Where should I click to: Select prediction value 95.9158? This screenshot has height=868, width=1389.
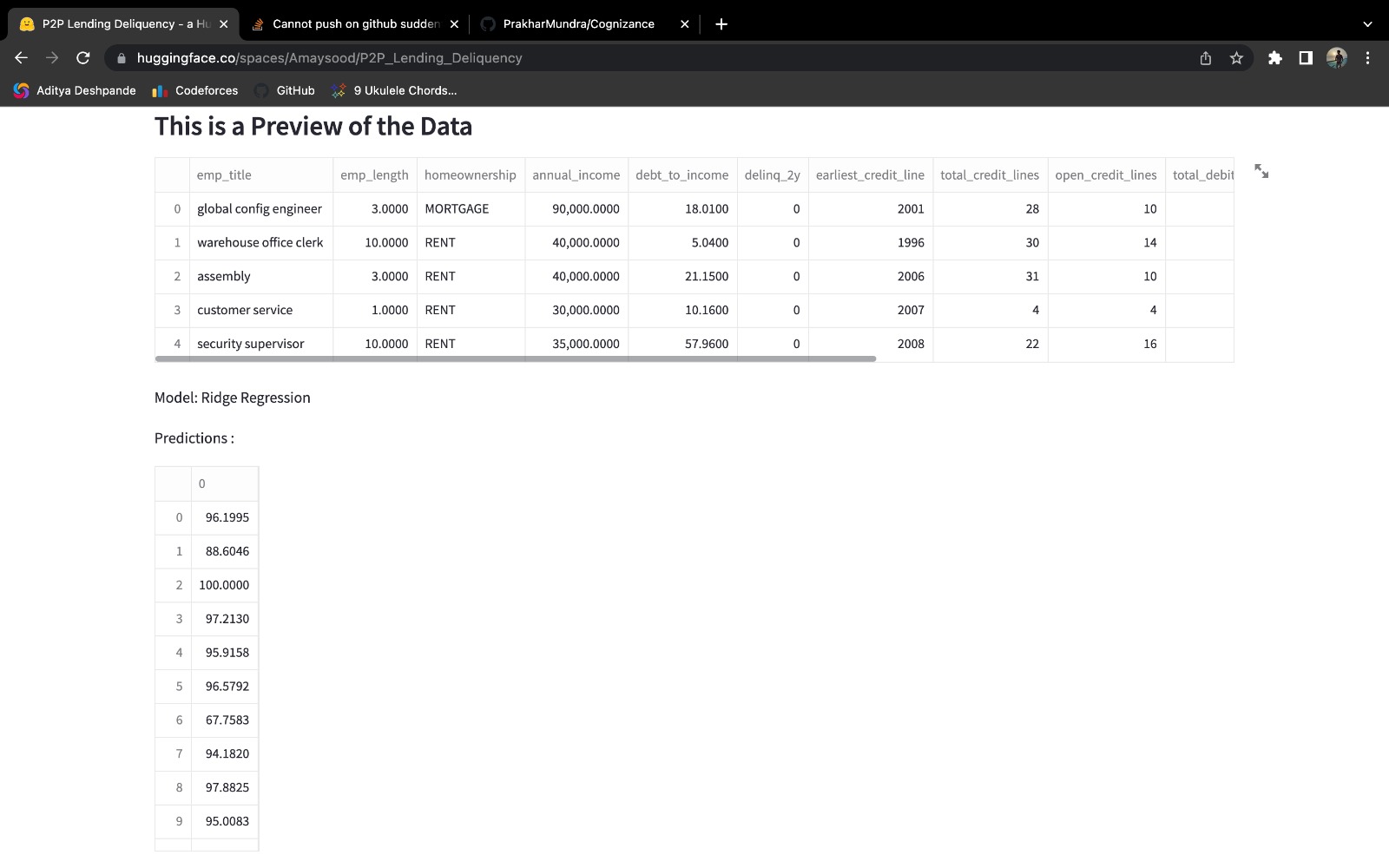pos(225,654)
